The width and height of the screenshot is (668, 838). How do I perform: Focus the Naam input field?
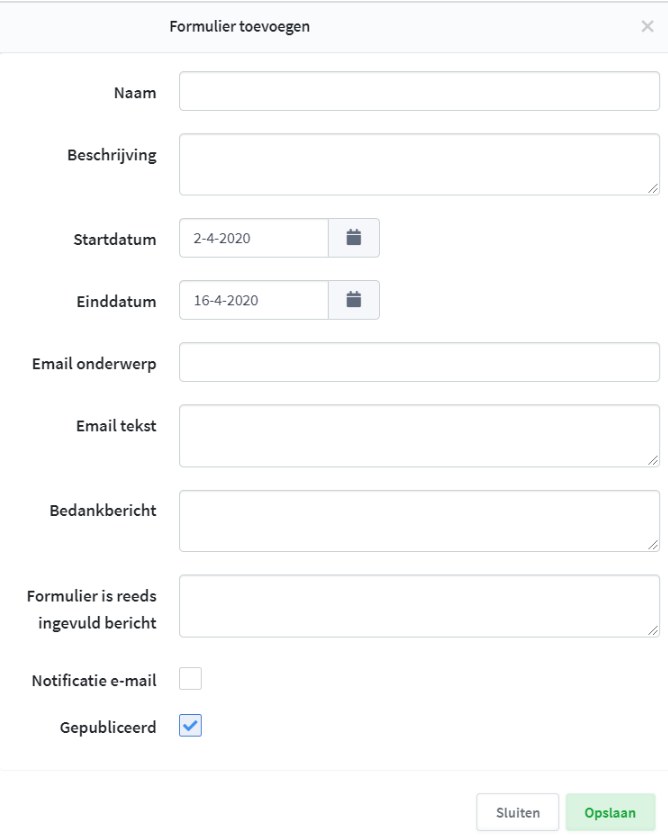click(x=420, y=91)
